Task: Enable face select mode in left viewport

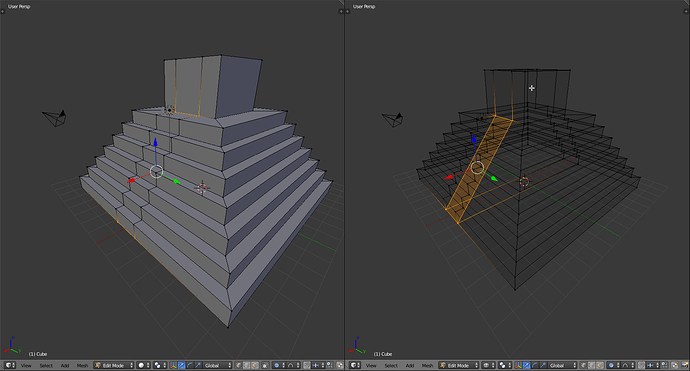Action: click(254, 365)
